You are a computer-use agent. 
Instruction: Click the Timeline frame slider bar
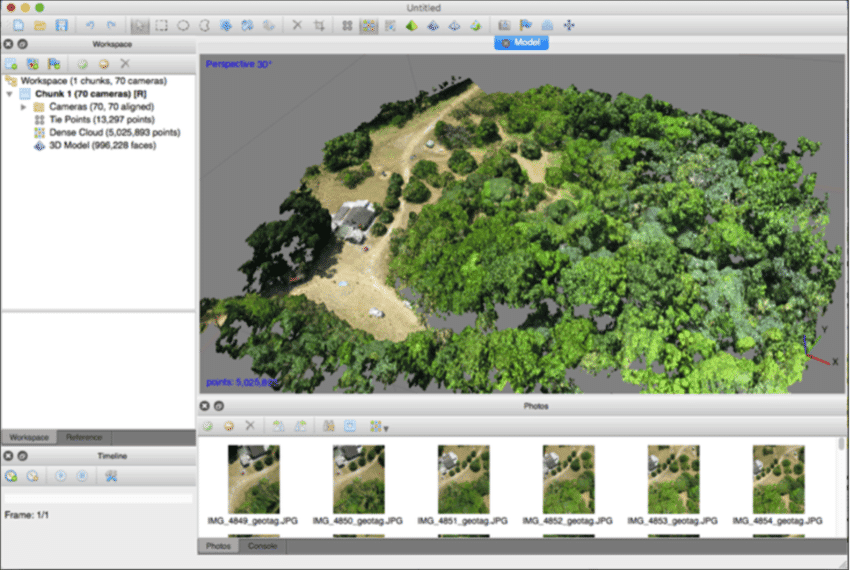(98, 497)
